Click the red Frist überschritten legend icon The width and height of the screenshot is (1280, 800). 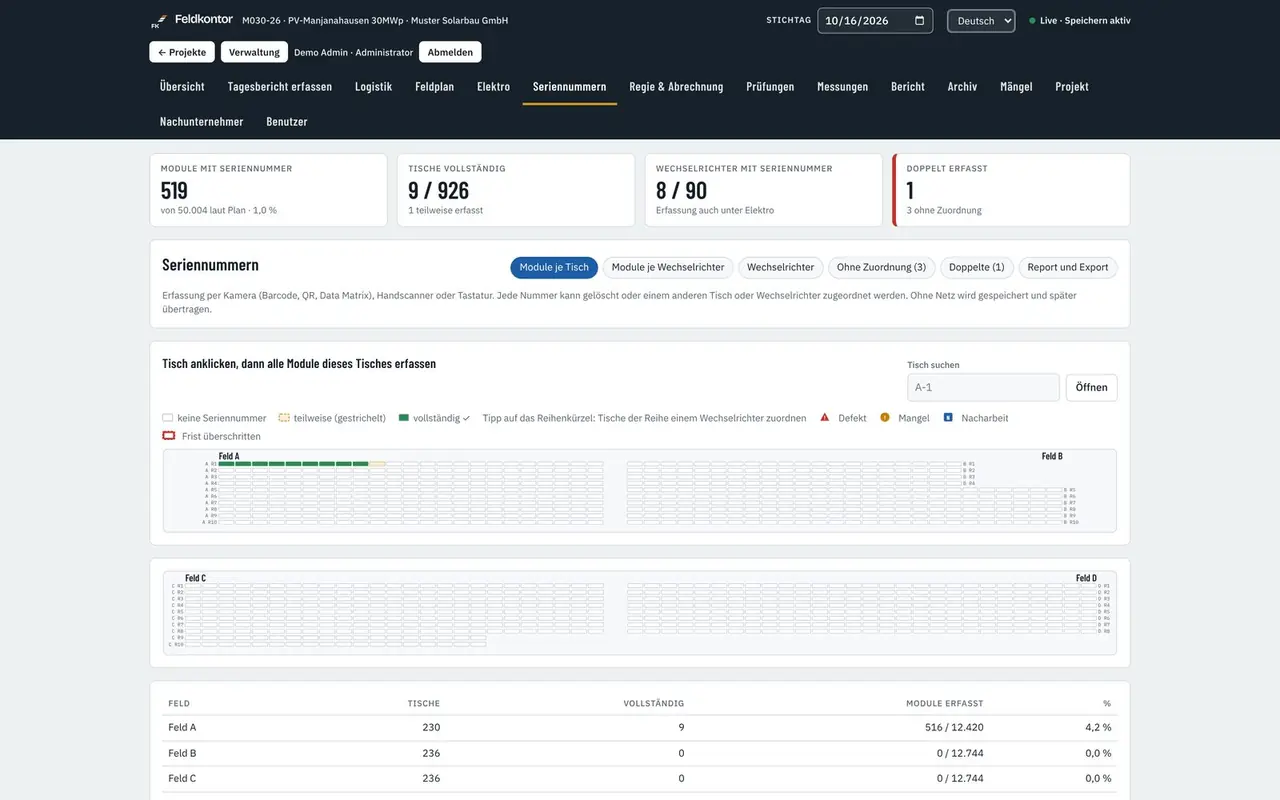click(169, 436)
